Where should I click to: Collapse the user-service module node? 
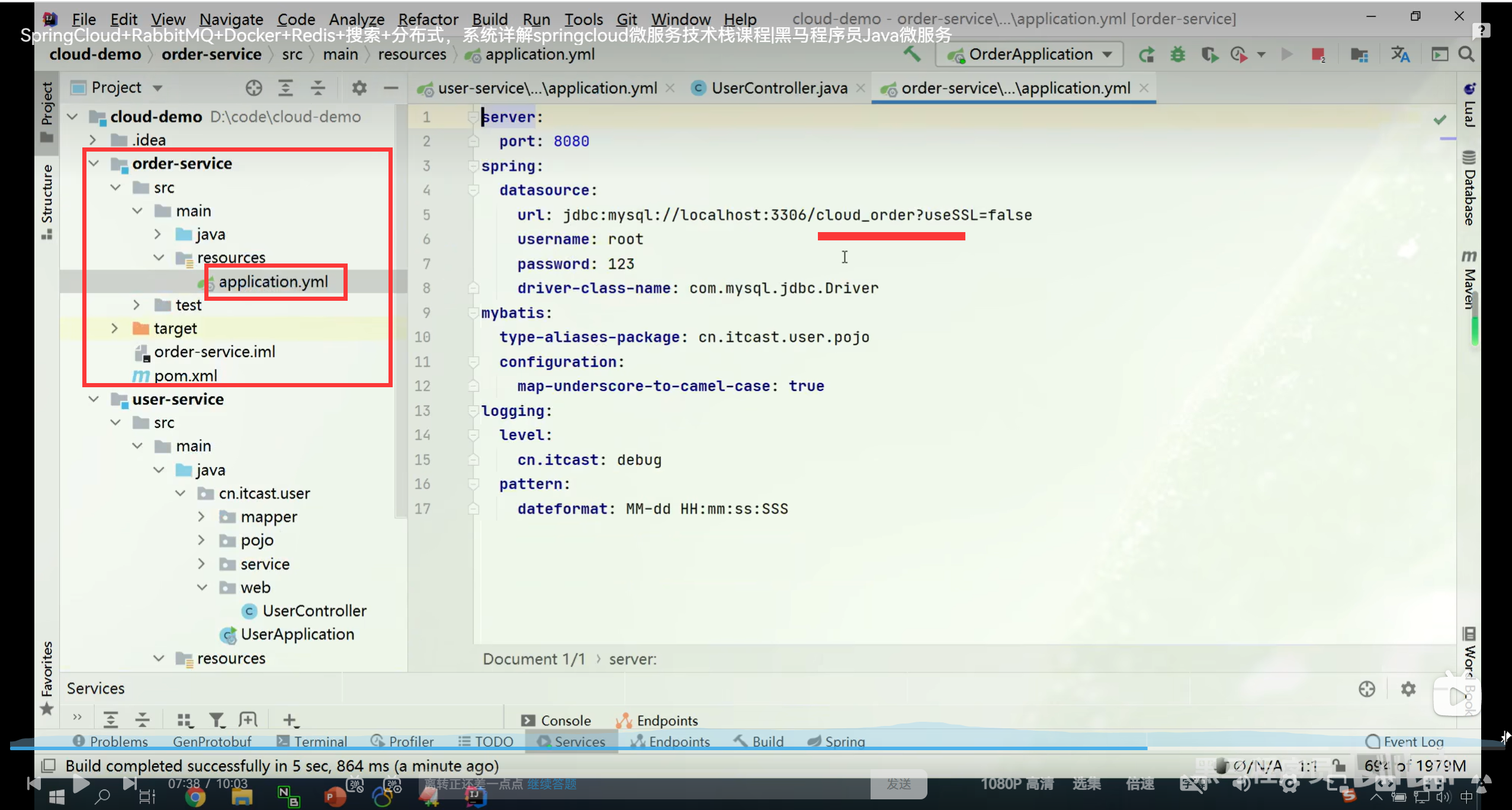(94, 399)
